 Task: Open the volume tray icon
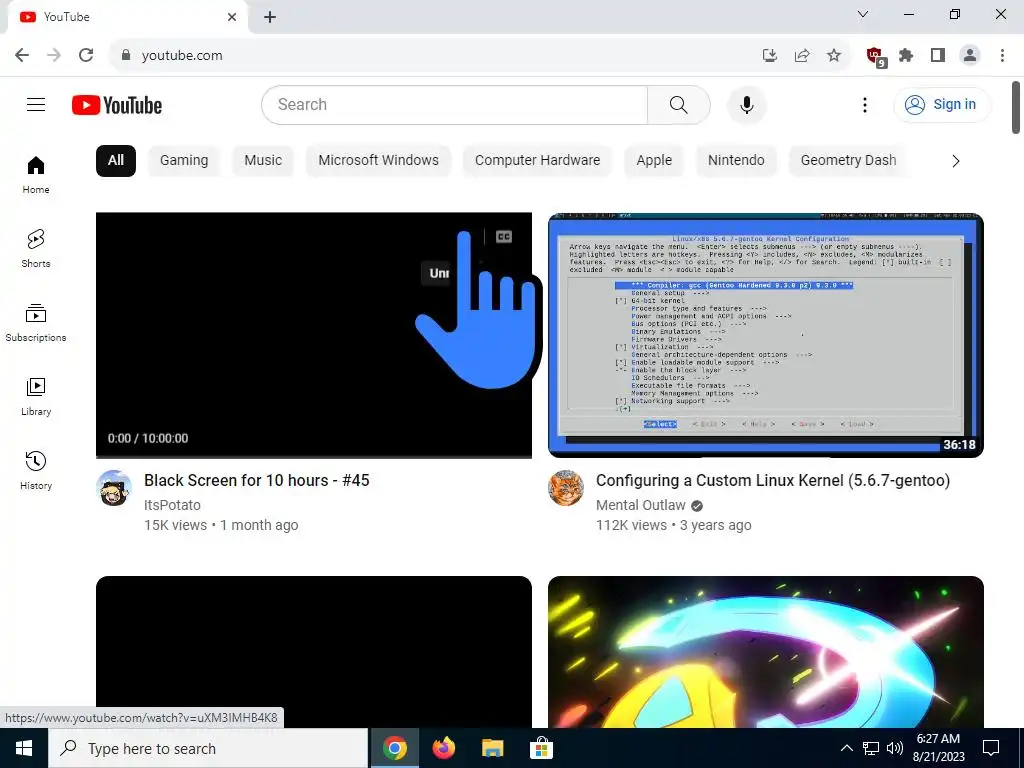click(x=895, y=748)
